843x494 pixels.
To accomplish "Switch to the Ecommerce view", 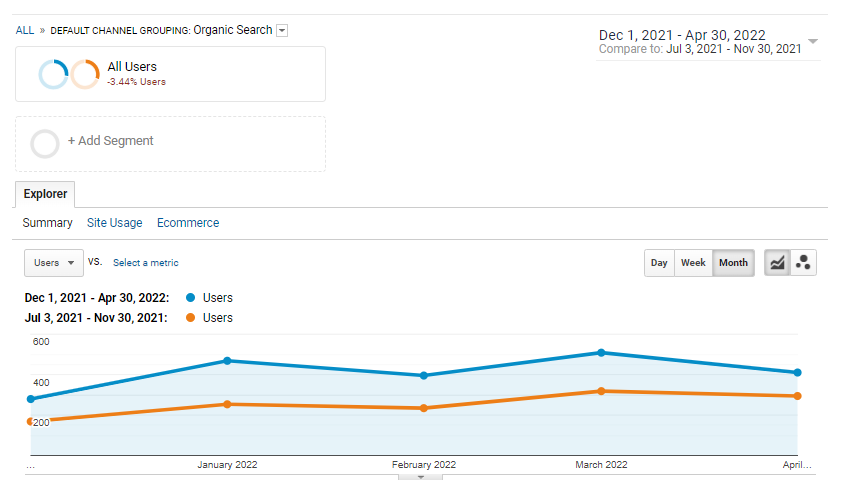I will pos(188,223).
